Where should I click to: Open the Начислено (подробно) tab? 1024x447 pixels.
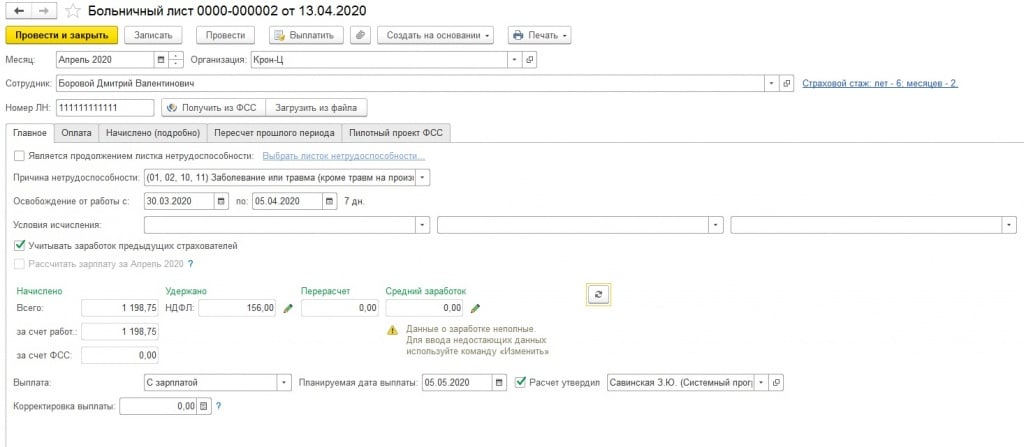(153, 133)
